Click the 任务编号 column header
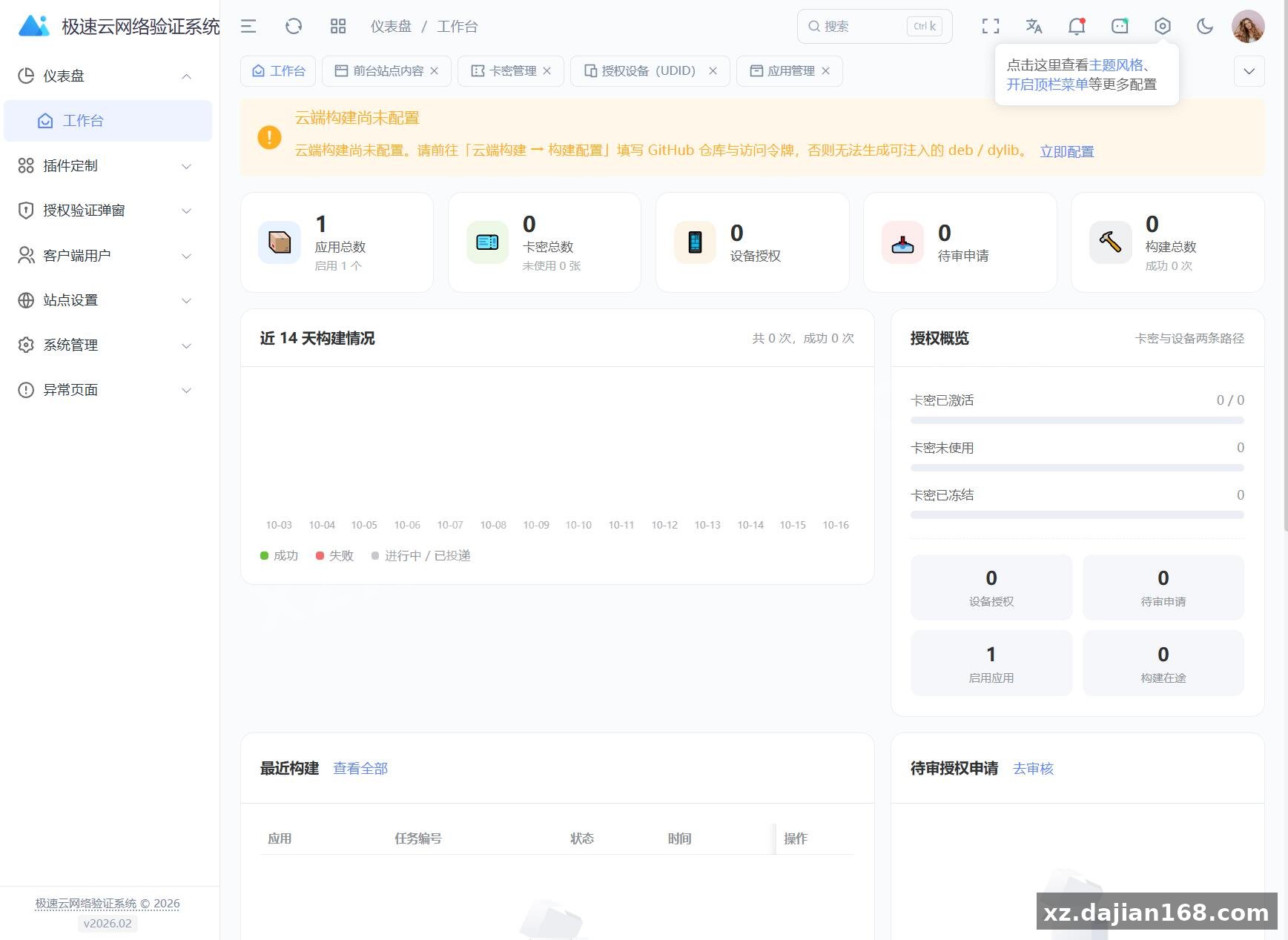 [418, 838]
